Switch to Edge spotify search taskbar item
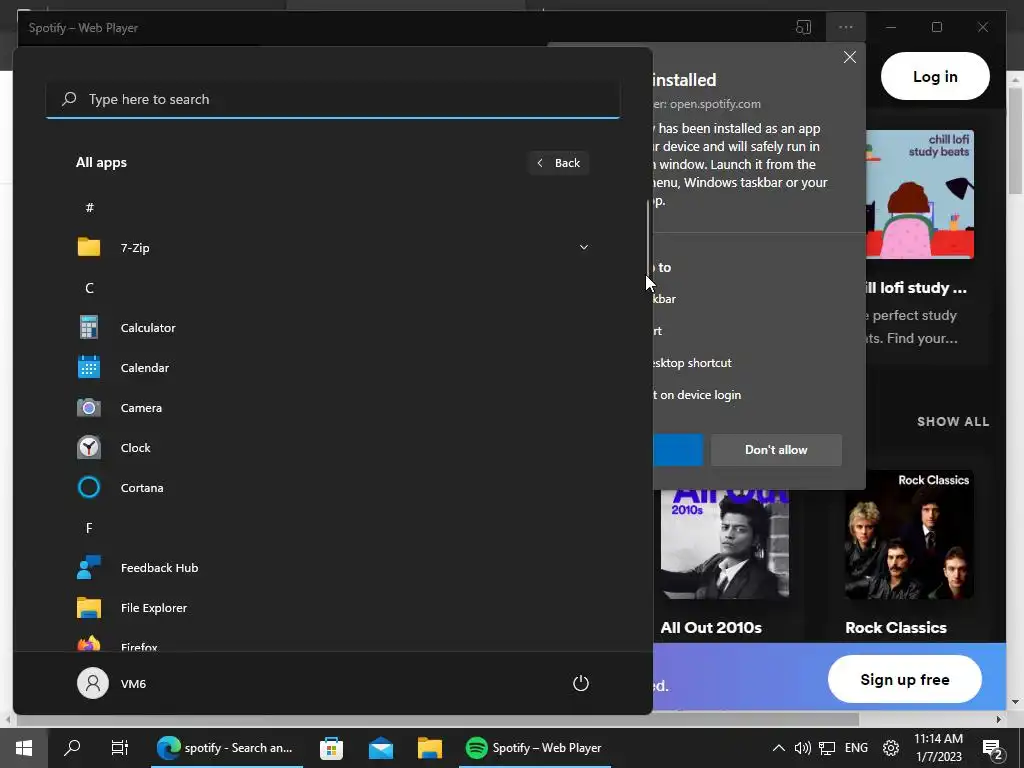 point(227,748)
